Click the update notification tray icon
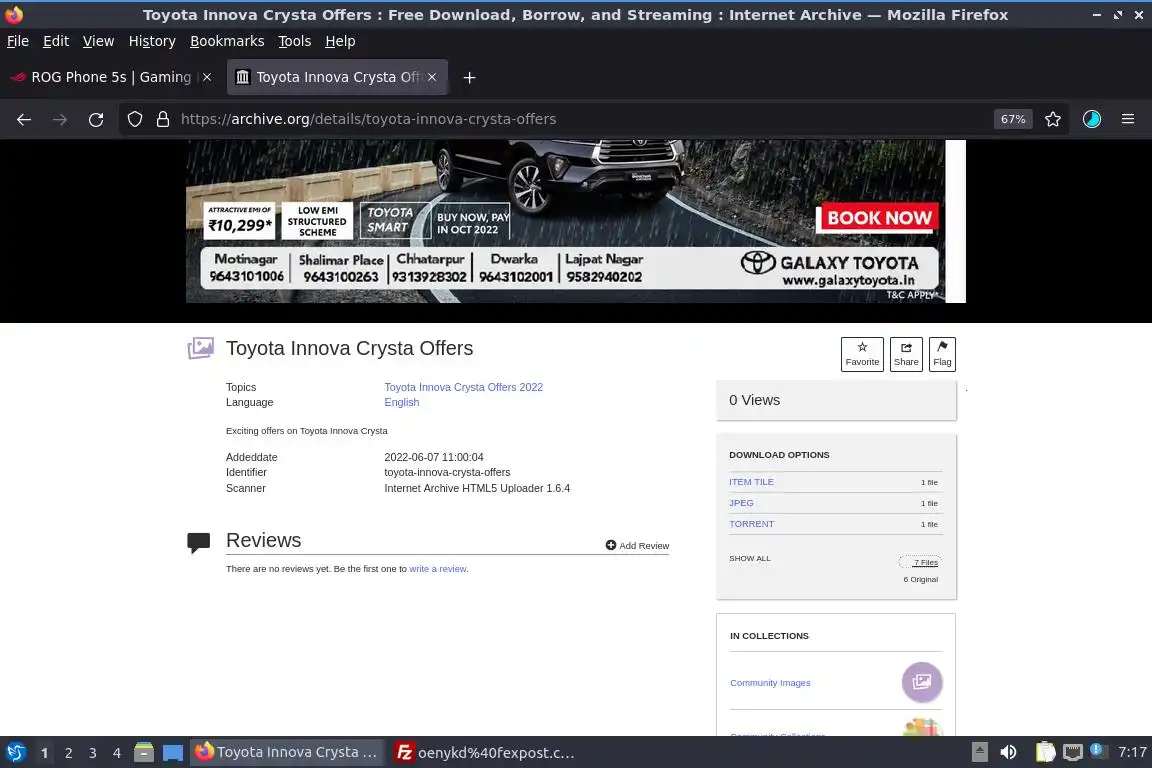 pyautogui.click(x=1097, y=750)
